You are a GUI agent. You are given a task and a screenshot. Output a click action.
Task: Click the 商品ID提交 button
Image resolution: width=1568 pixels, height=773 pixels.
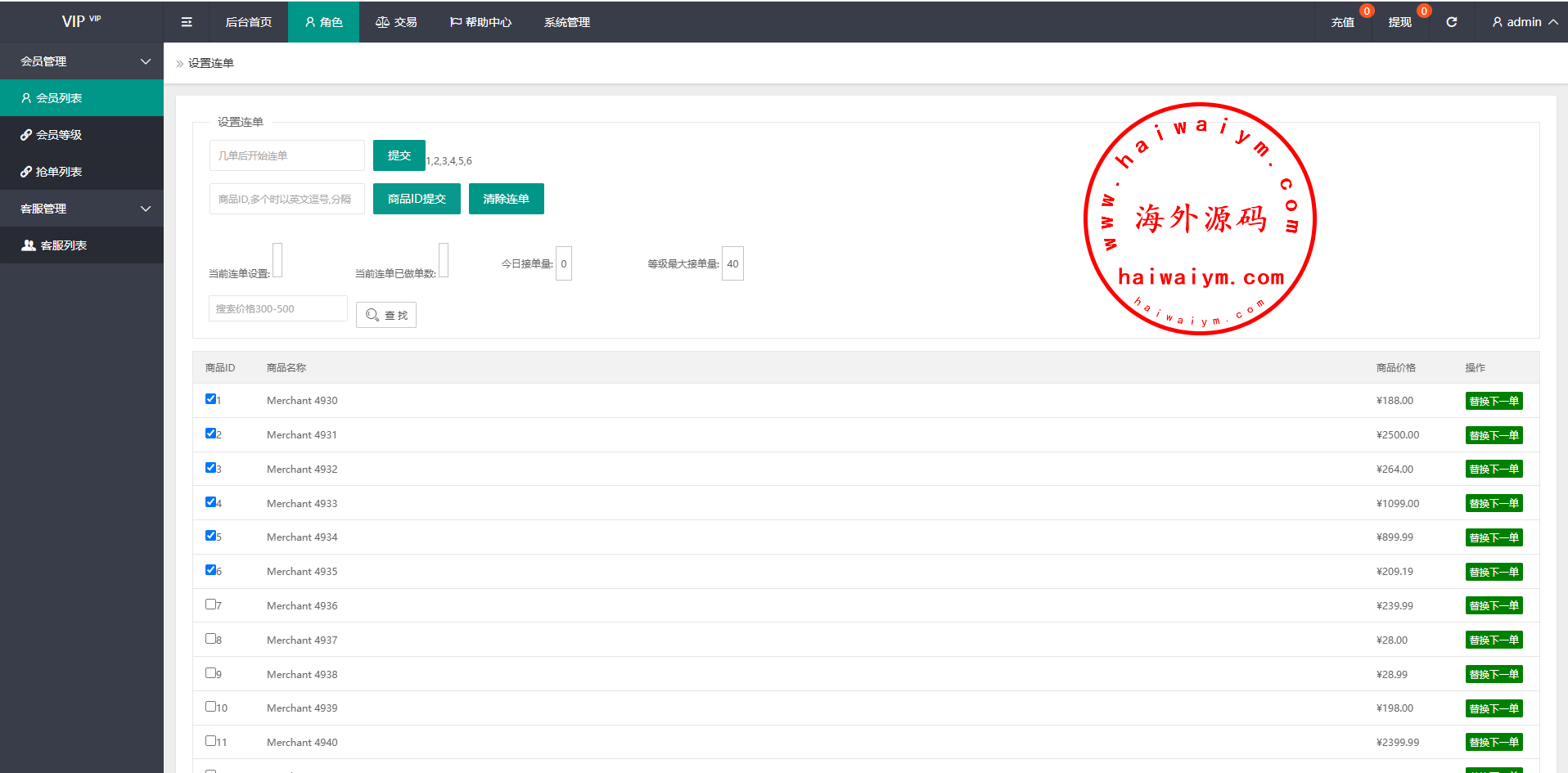(x=417, y=199)
